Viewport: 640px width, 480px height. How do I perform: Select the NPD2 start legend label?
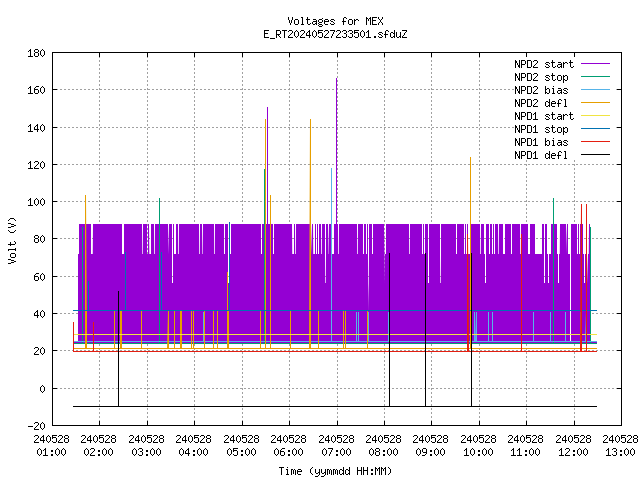(544, 64)
